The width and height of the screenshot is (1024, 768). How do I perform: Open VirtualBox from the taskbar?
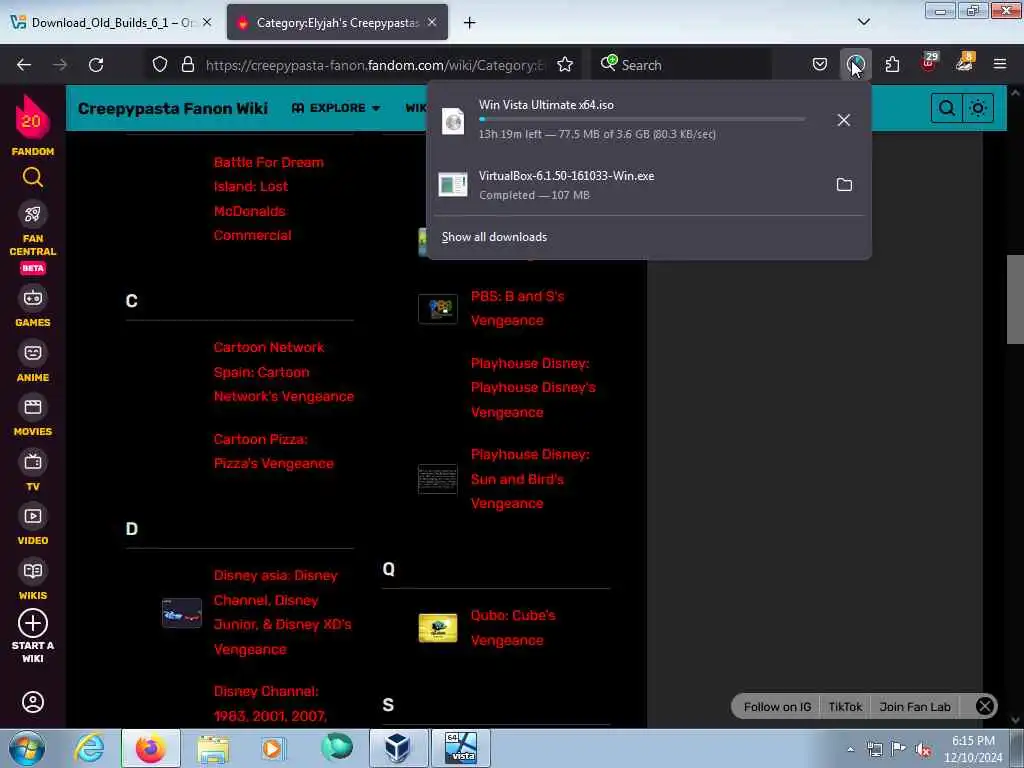click(398, 748)
